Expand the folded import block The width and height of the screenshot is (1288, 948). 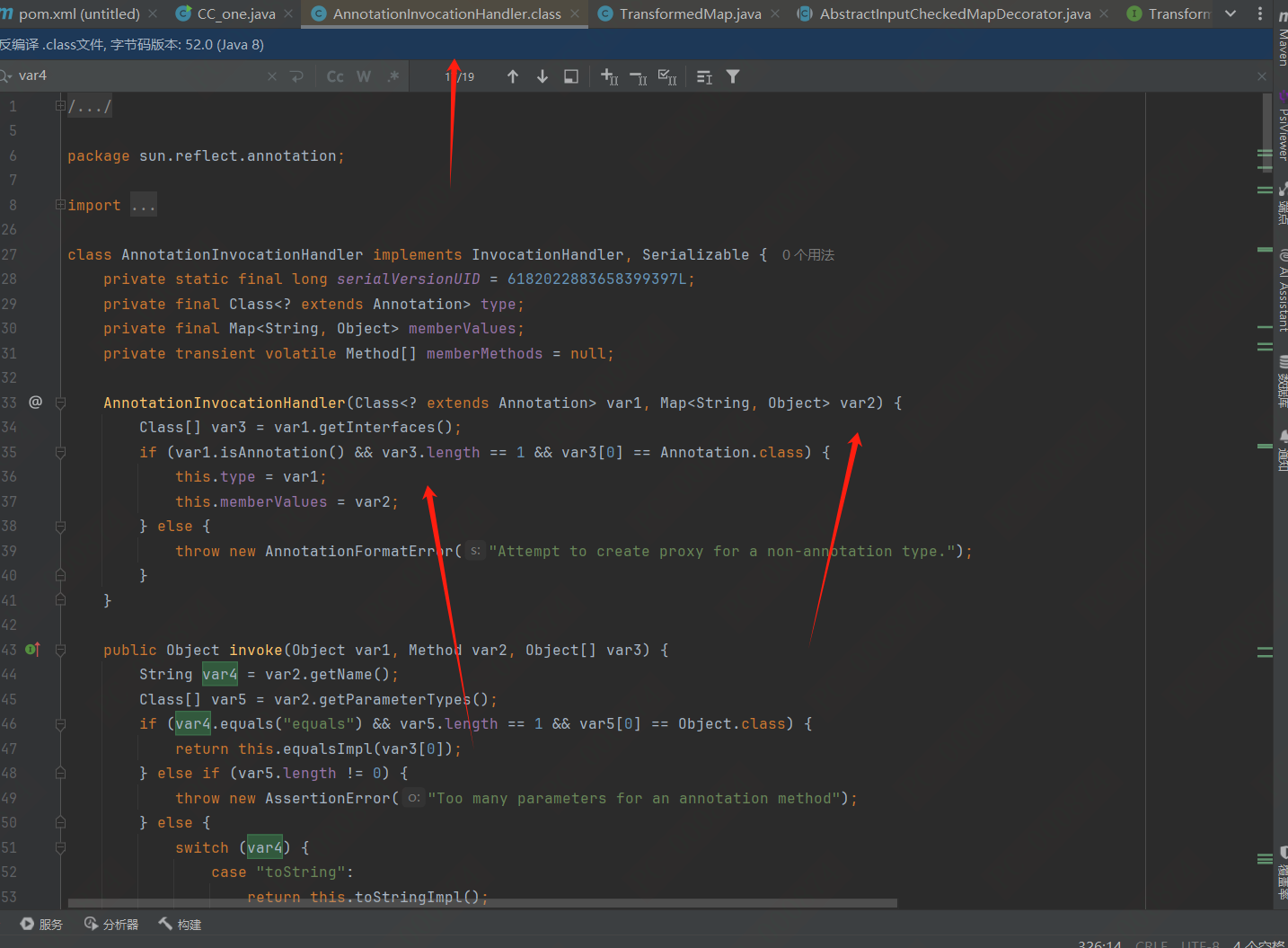(x=60, y=205)
